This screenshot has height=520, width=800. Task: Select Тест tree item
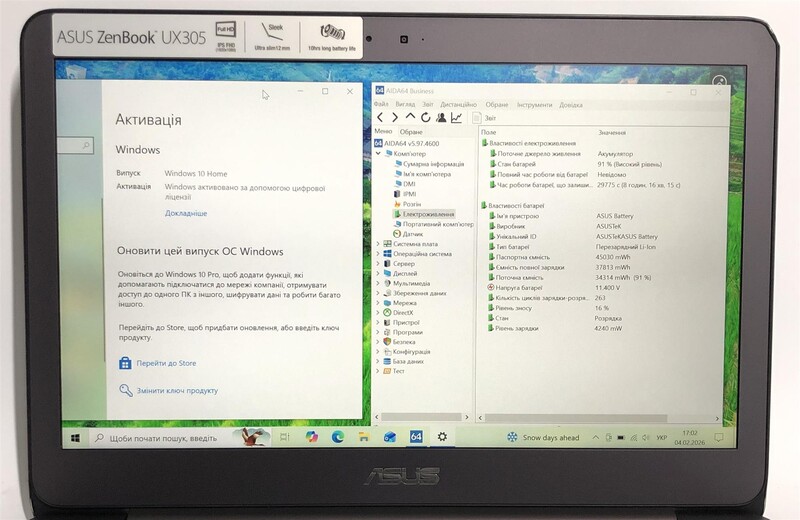coord(393,371)
